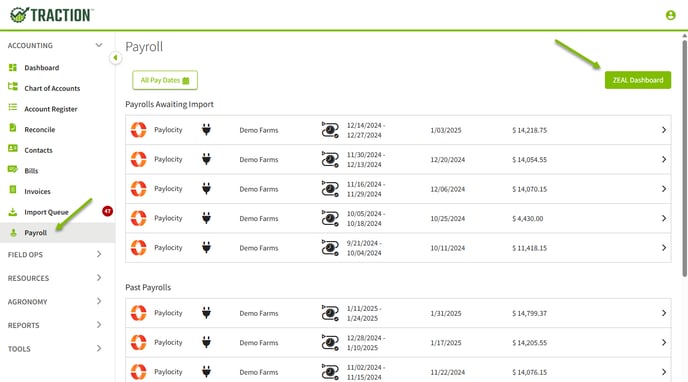Viewport: 688px width, 382px height.
Task: Click the plug integration icon on 12/20/2024 payroll
Action: coord(206,159)
